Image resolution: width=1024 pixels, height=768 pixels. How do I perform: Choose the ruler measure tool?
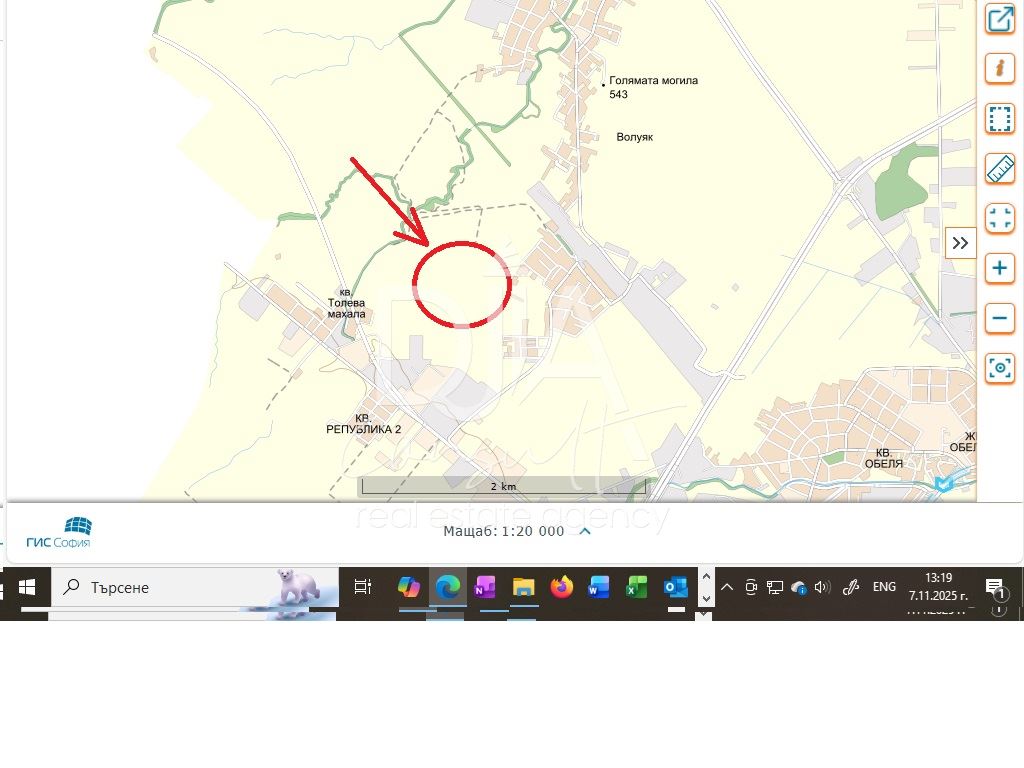999,169
